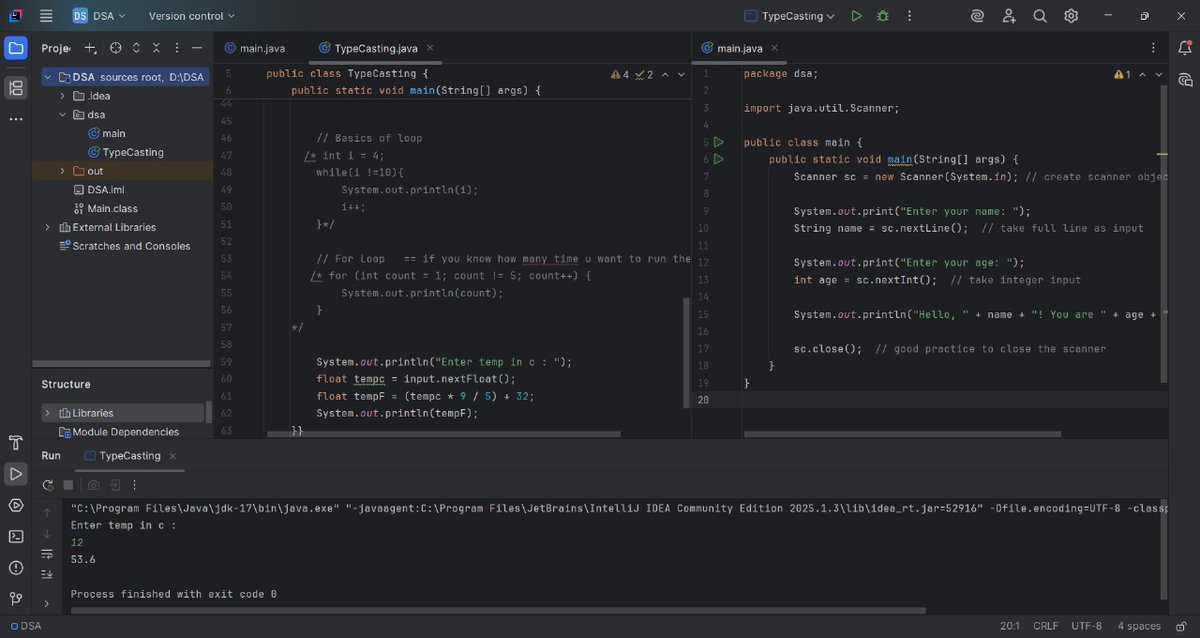1200x638 pixels.
Task: Open the Problems tool window
Action: tap(16, 568)
